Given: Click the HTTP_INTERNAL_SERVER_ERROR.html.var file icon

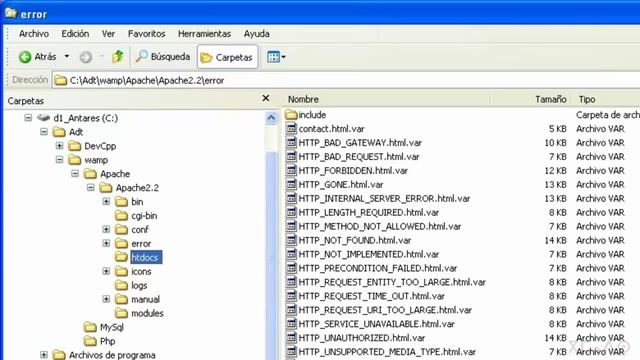Looking at the screenshot, I should coord(291,198).
